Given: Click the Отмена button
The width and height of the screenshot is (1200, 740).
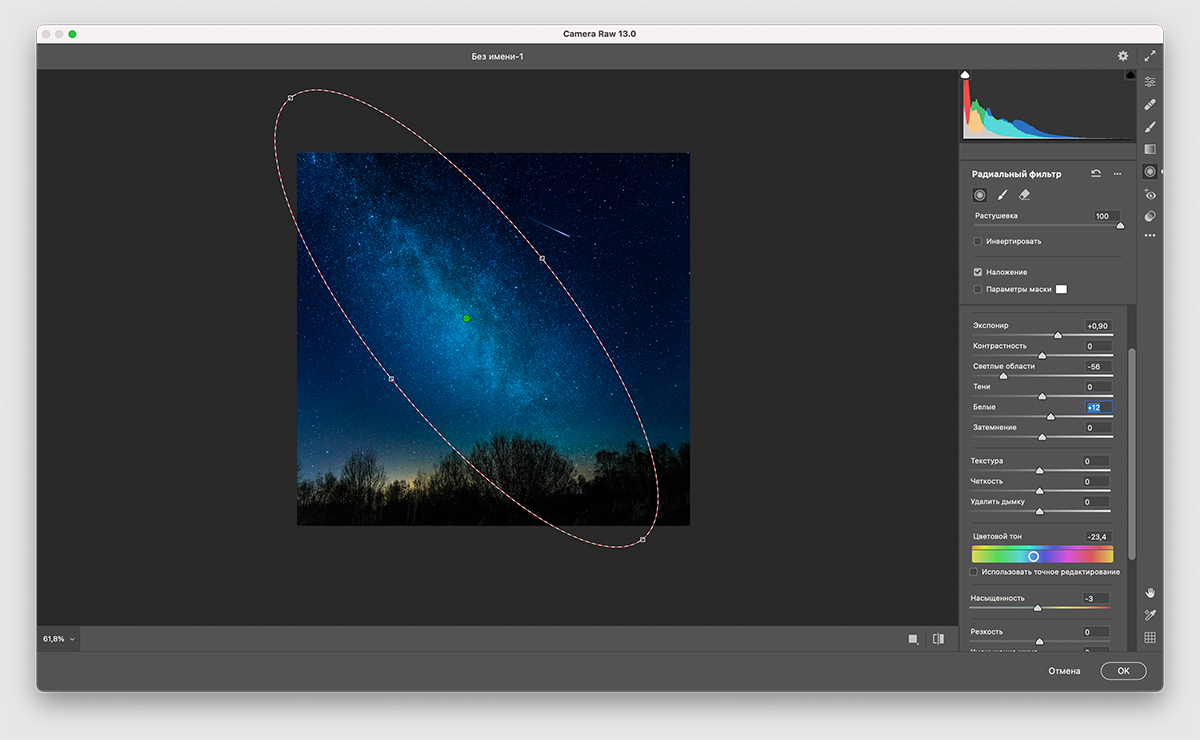Looking at the screenshot, I should pos(1064,671).
